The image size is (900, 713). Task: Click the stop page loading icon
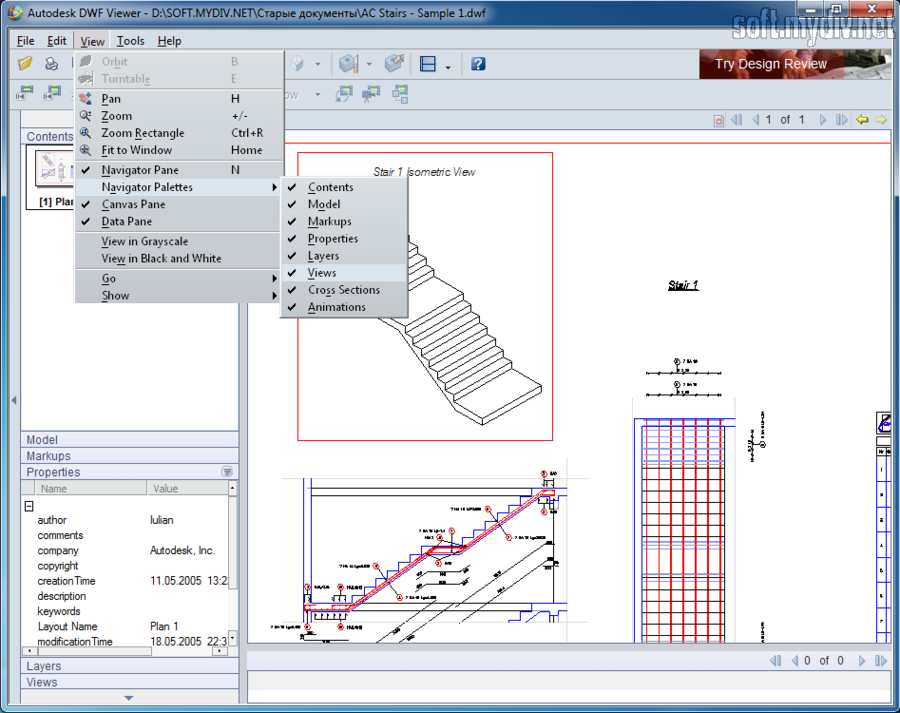point(719,121)
